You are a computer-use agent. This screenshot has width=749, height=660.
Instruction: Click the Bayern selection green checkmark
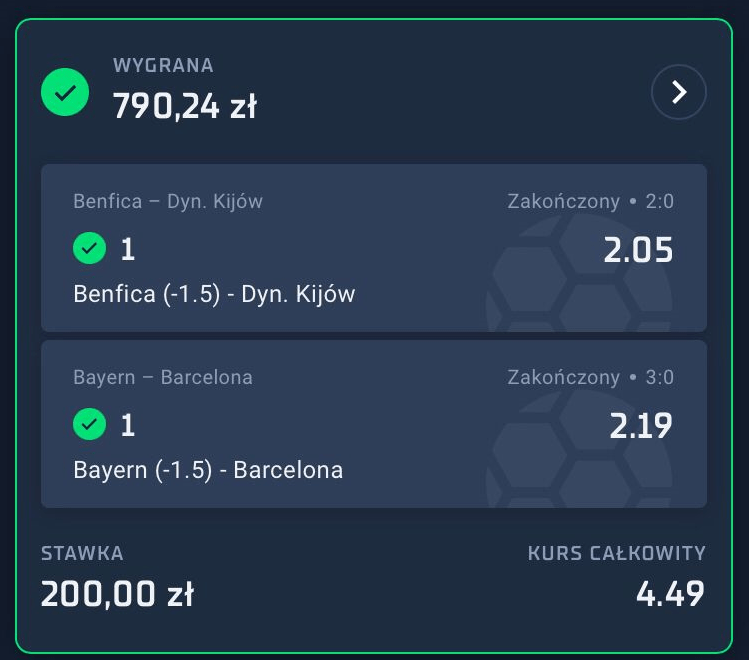[x=90, y=425]
